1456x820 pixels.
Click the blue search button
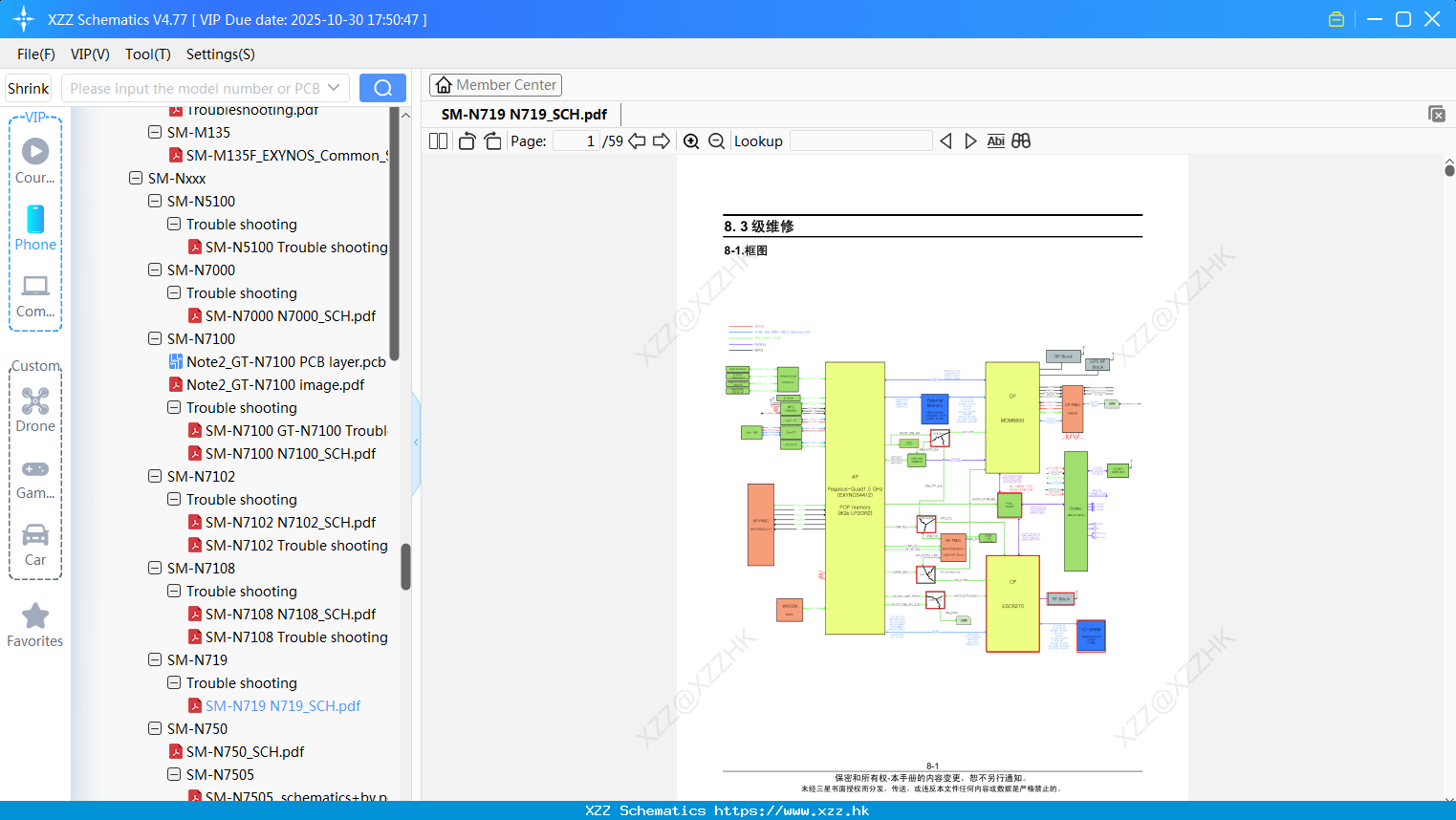382,88
